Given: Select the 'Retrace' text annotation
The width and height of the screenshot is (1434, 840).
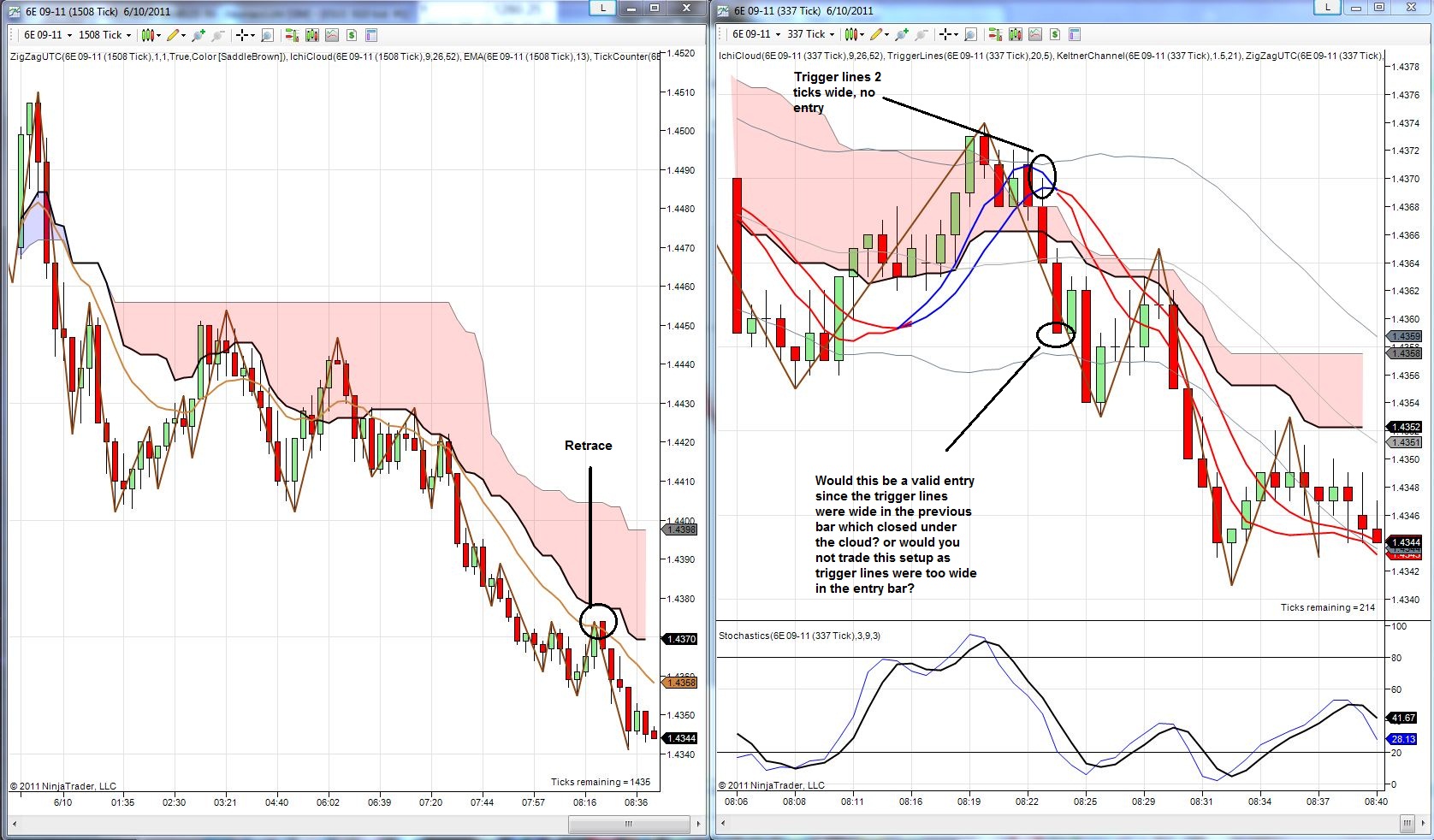Looking at the screenshot, I should [589, 446].
